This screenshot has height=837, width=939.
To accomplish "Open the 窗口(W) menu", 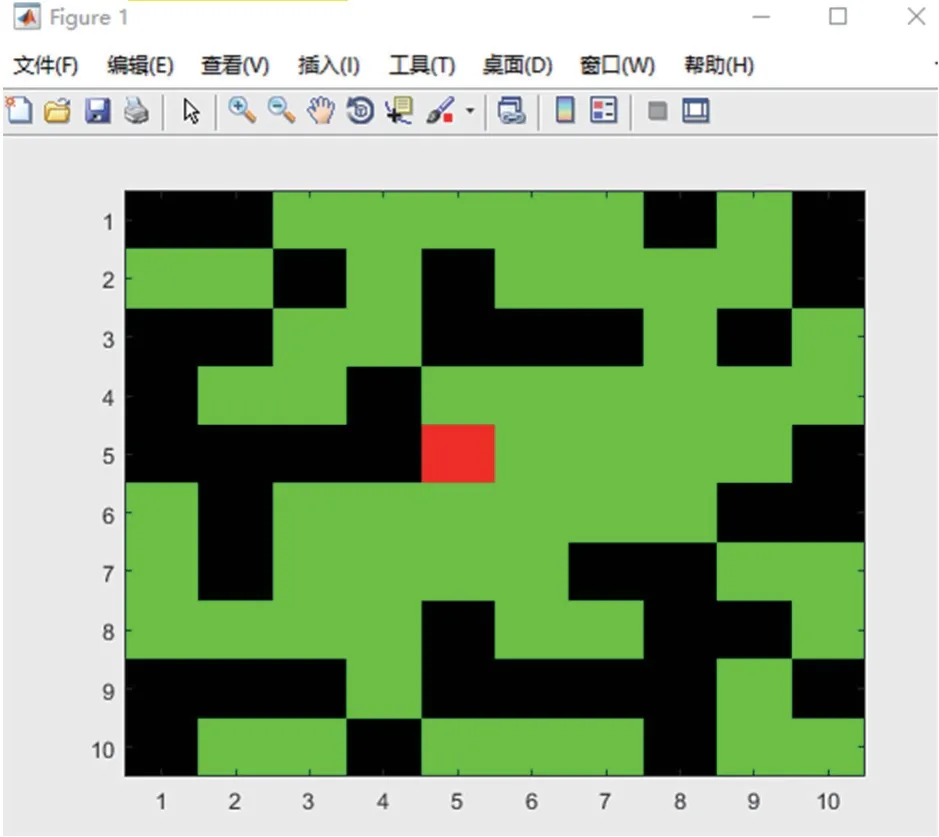I will (617, 65).
